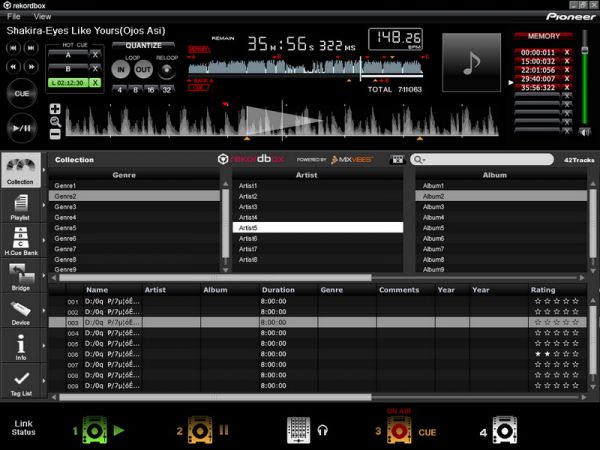Open the search filter dropdown arrow

point(424,160)
